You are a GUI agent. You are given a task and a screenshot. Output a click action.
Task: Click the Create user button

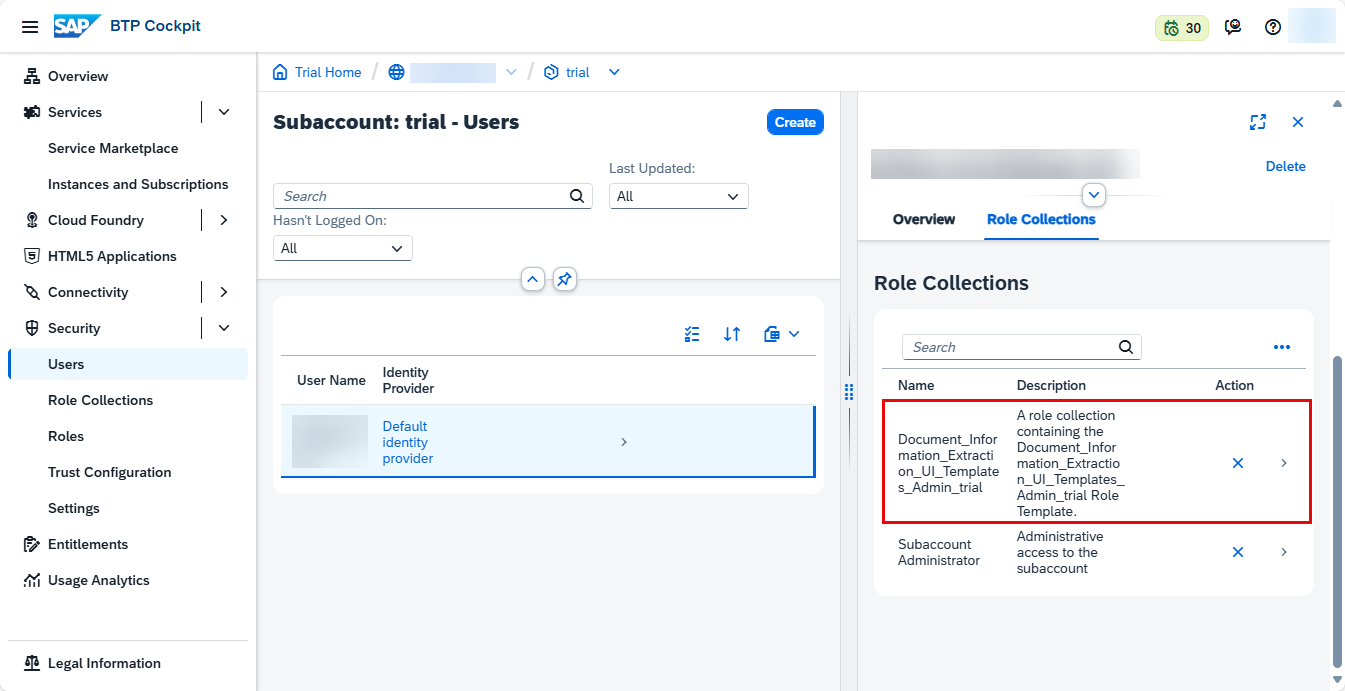pyautogui.click(x=795, y=122)
